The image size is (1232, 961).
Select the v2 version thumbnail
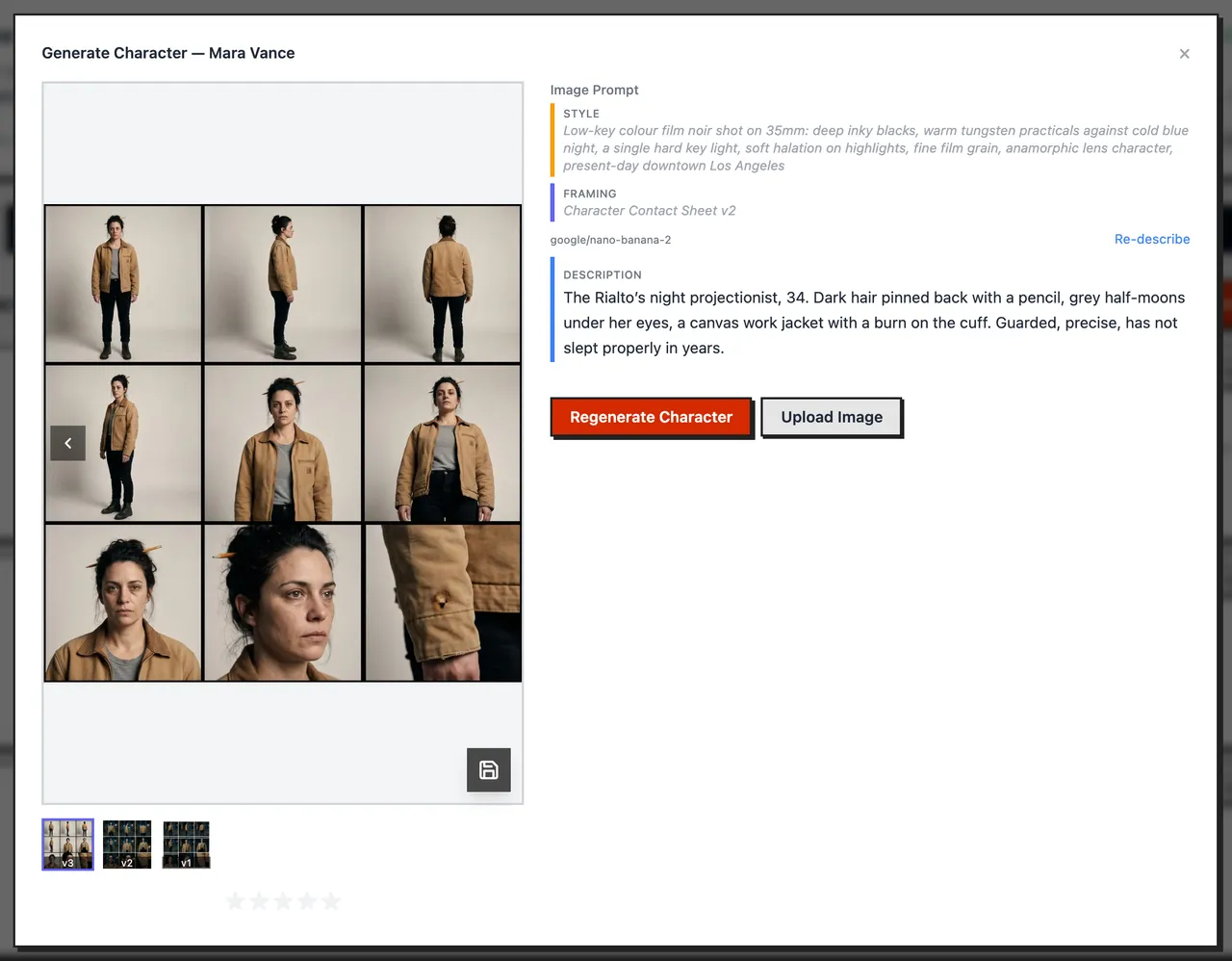(x=127, y=844)
